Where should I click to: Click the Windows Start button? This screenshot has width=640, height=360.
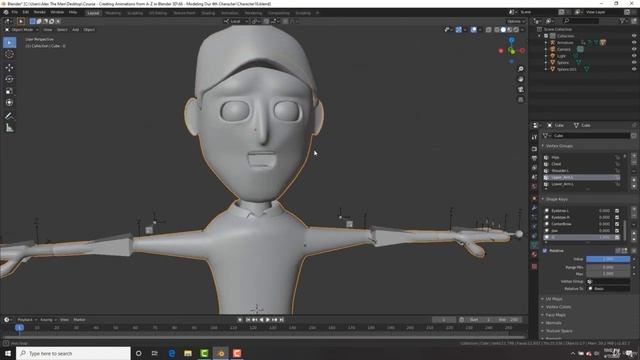(x=8, y=353)
